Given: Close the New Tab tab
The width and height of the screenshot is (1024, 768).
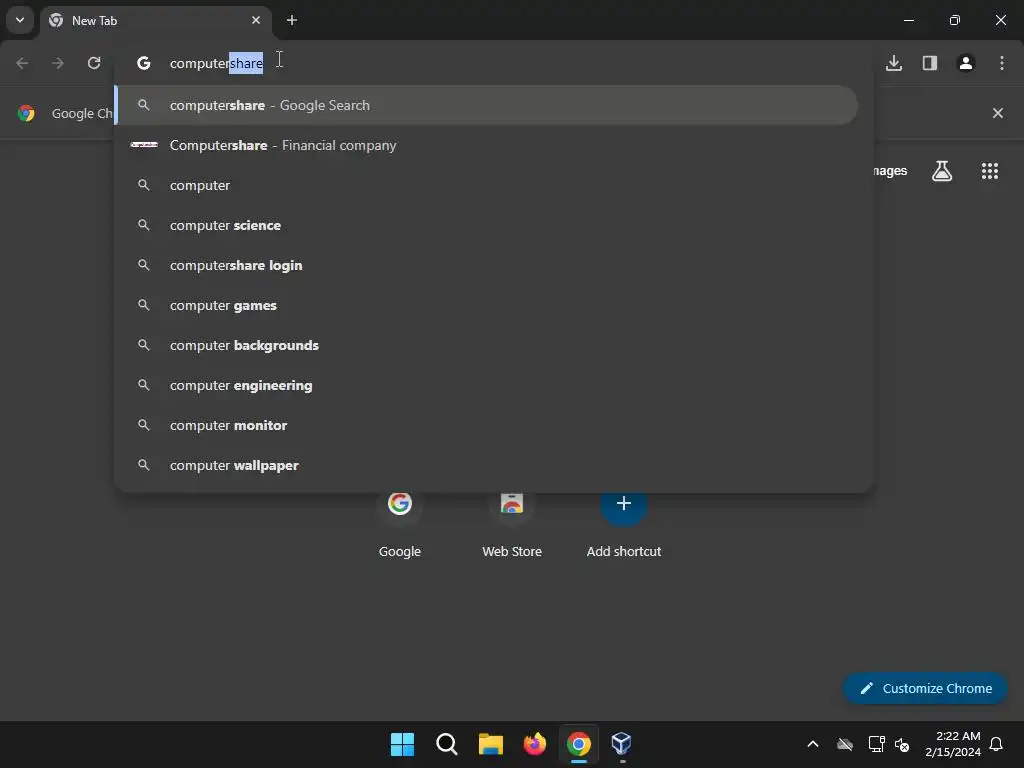Looking at the screenshot, I should tap(256, 20).
